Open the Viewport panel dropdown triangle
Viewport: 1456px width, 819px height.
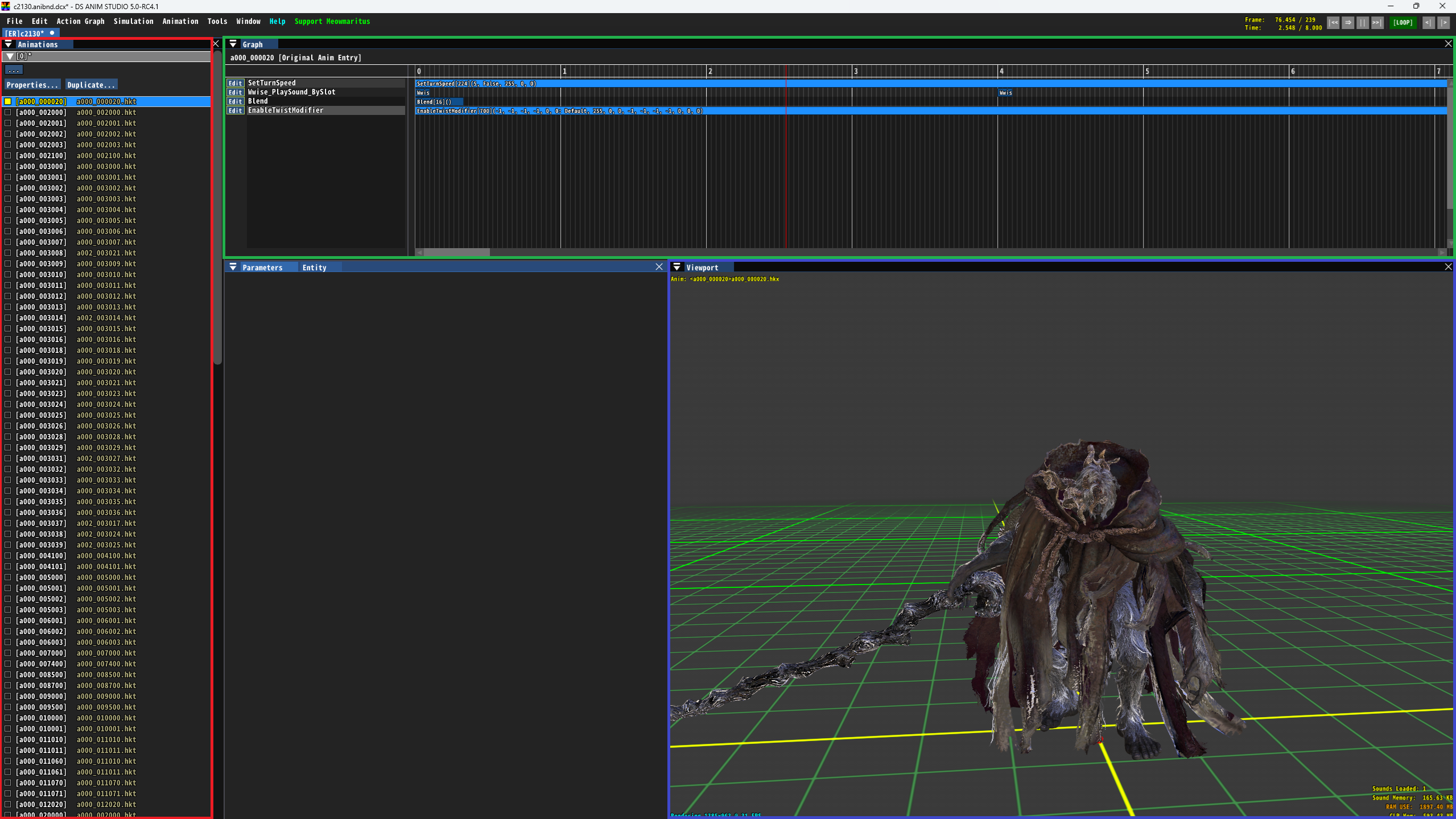pos(677,267)
